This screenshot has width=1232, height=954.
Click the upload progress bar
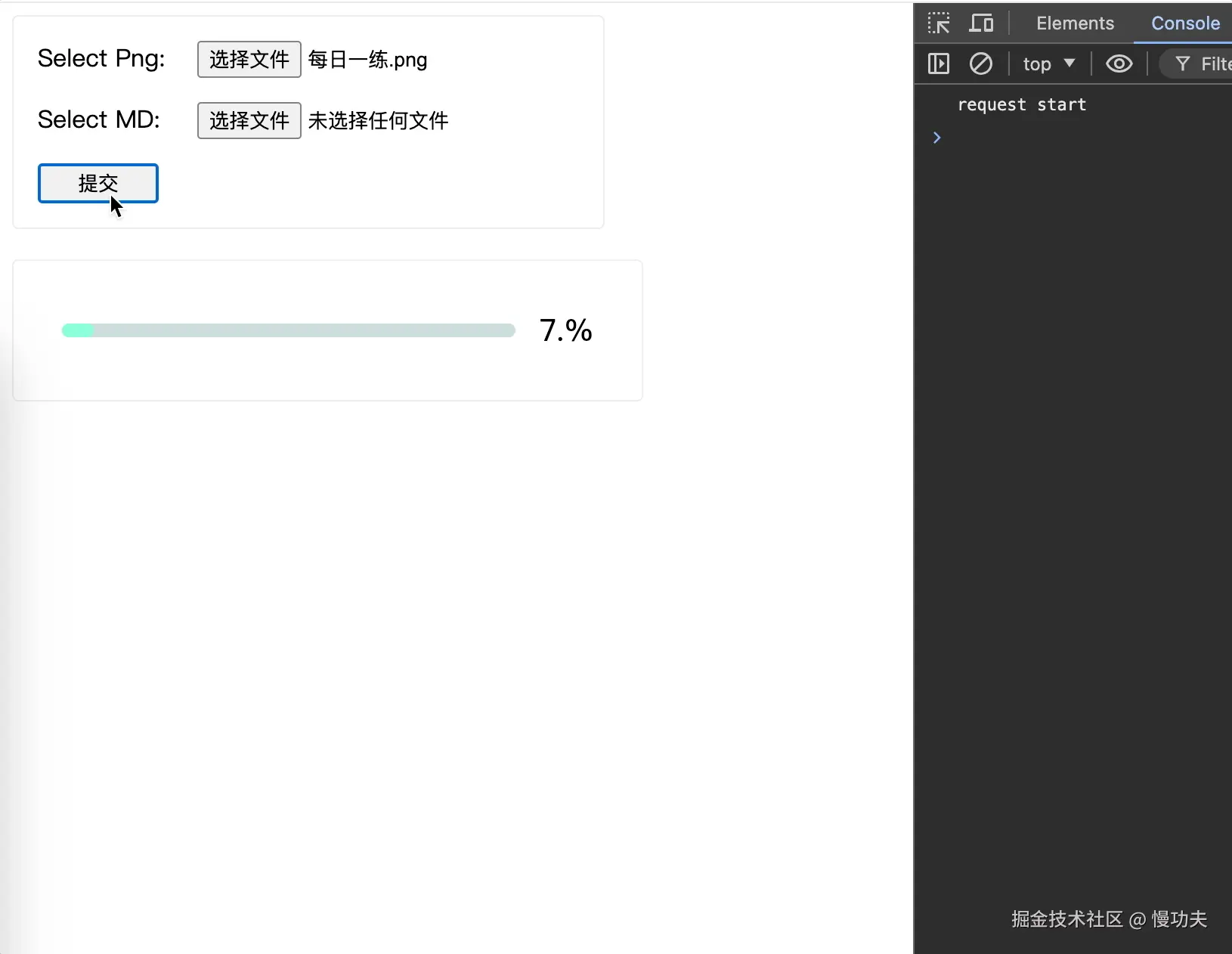pyautogui.click(x=289, y=330)
